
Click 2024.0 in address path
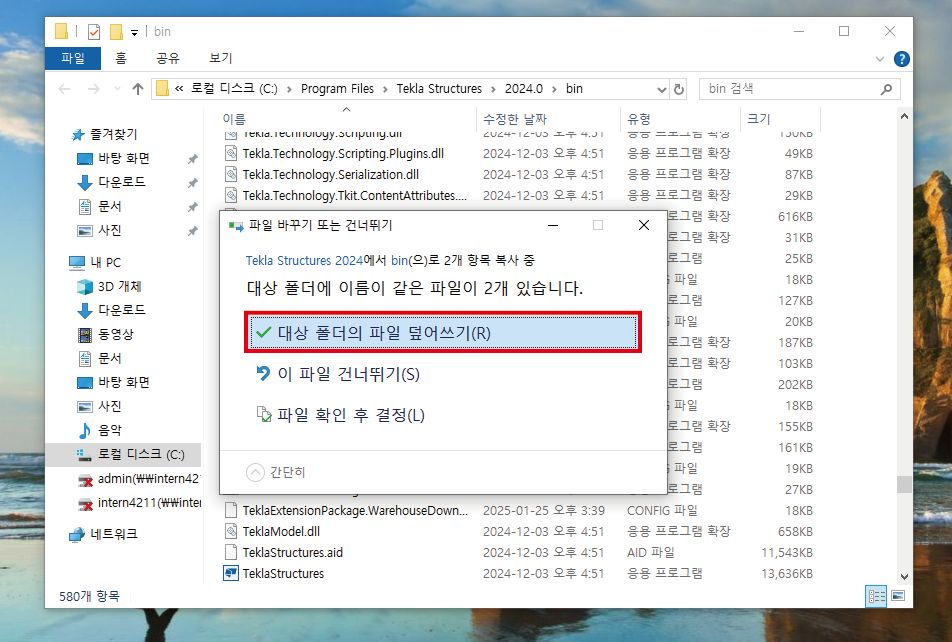coord(524,89)
